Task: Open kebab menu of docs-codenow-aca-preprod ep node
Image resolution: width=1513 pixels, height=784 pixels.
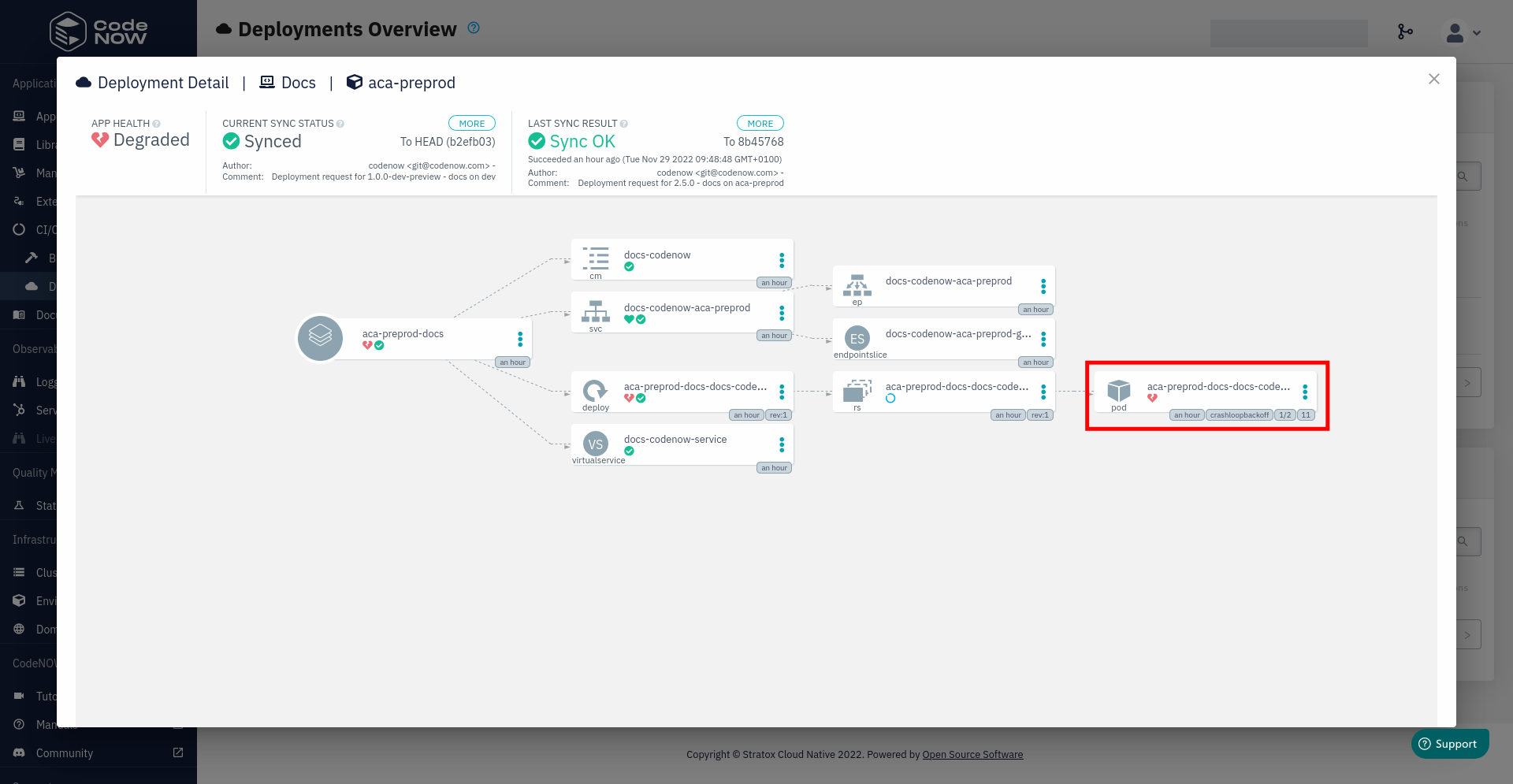Action: pyautogui.click(x=1043, y=286)
